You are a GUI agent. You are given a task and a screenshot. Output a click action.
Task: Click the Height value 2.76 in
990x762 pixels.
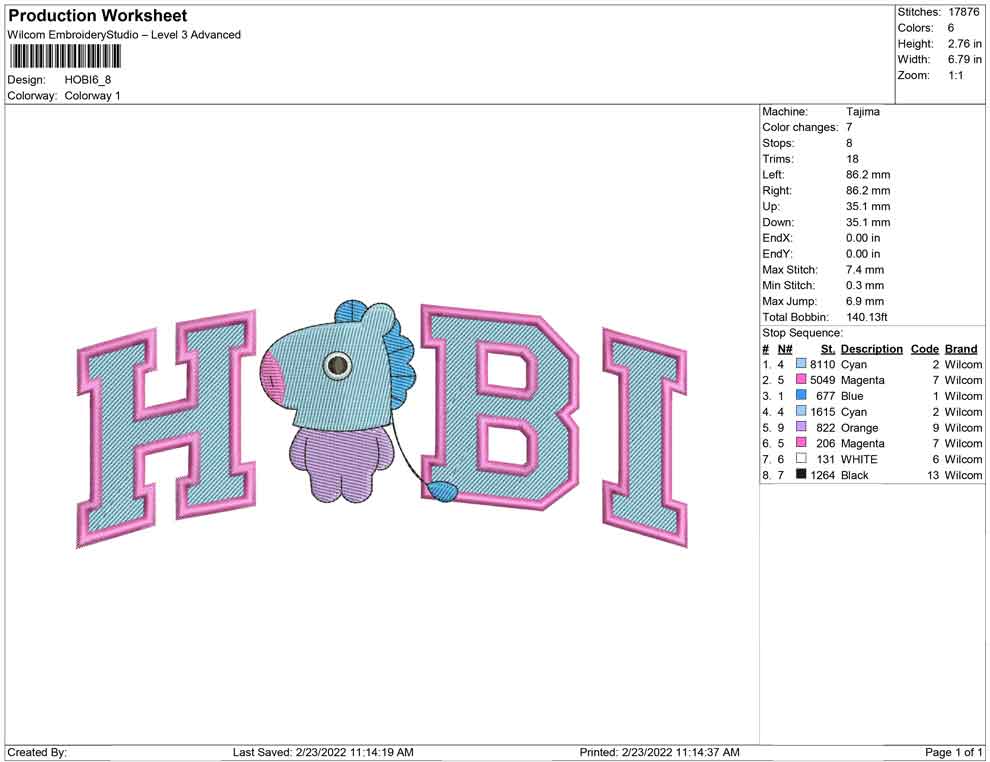(965, 44)
